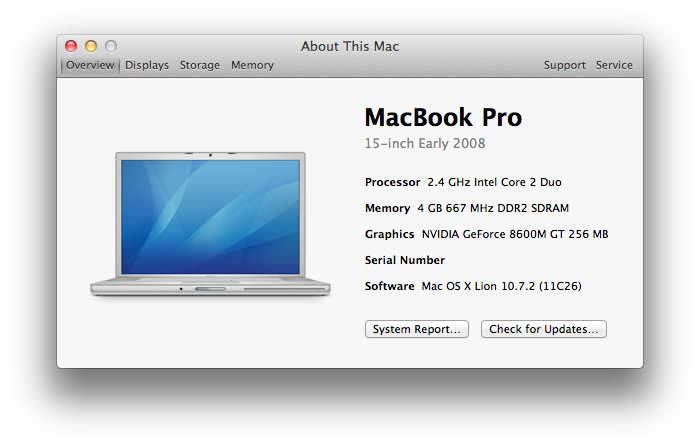This screenshot has height=447, width=700.
Task: Click the Memory 4 GB 667 MHz DDR2 SDRAM text
Action: point(467,208)
